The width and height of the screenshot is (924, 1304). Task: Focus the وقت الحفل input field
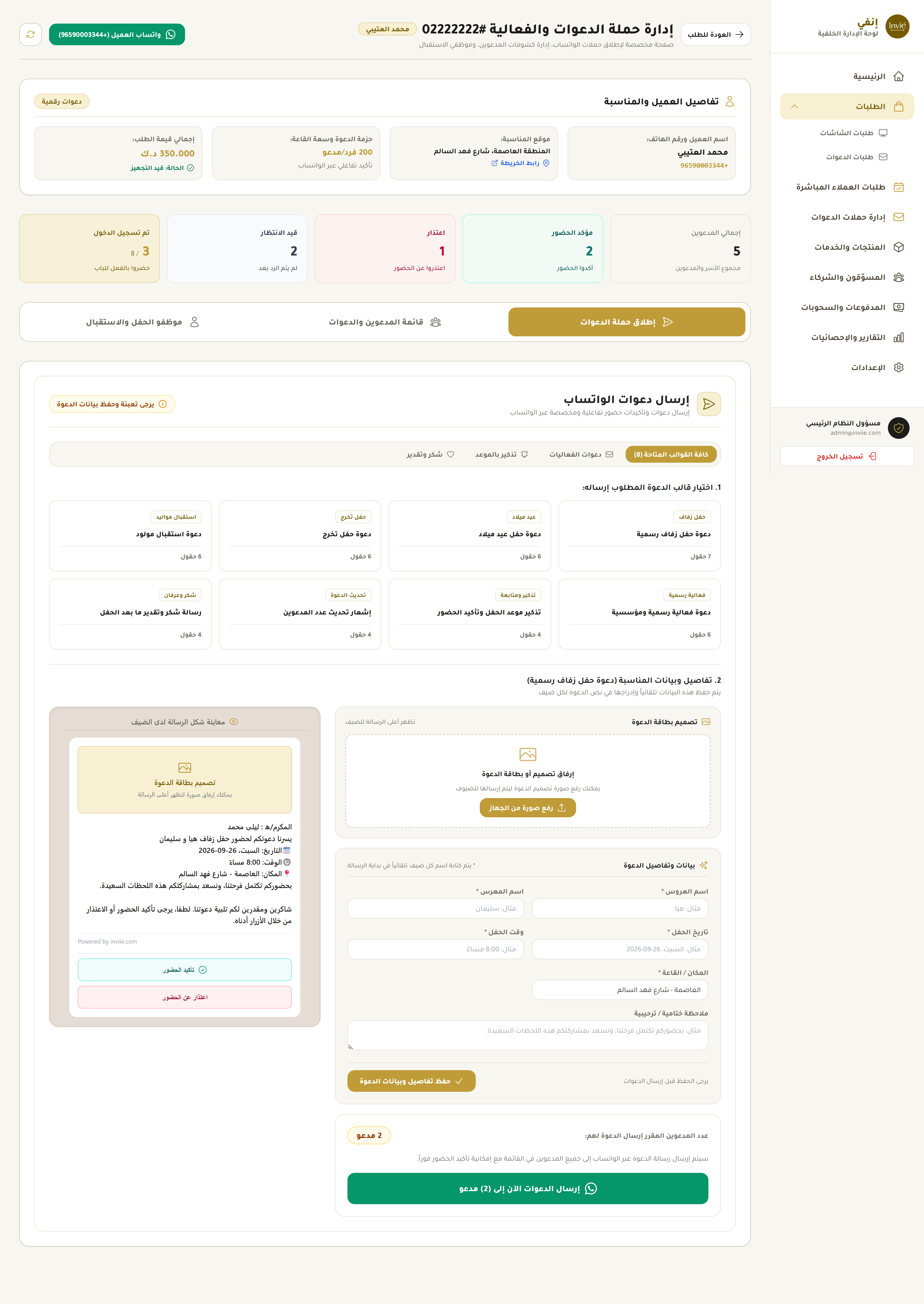(436, 949)
